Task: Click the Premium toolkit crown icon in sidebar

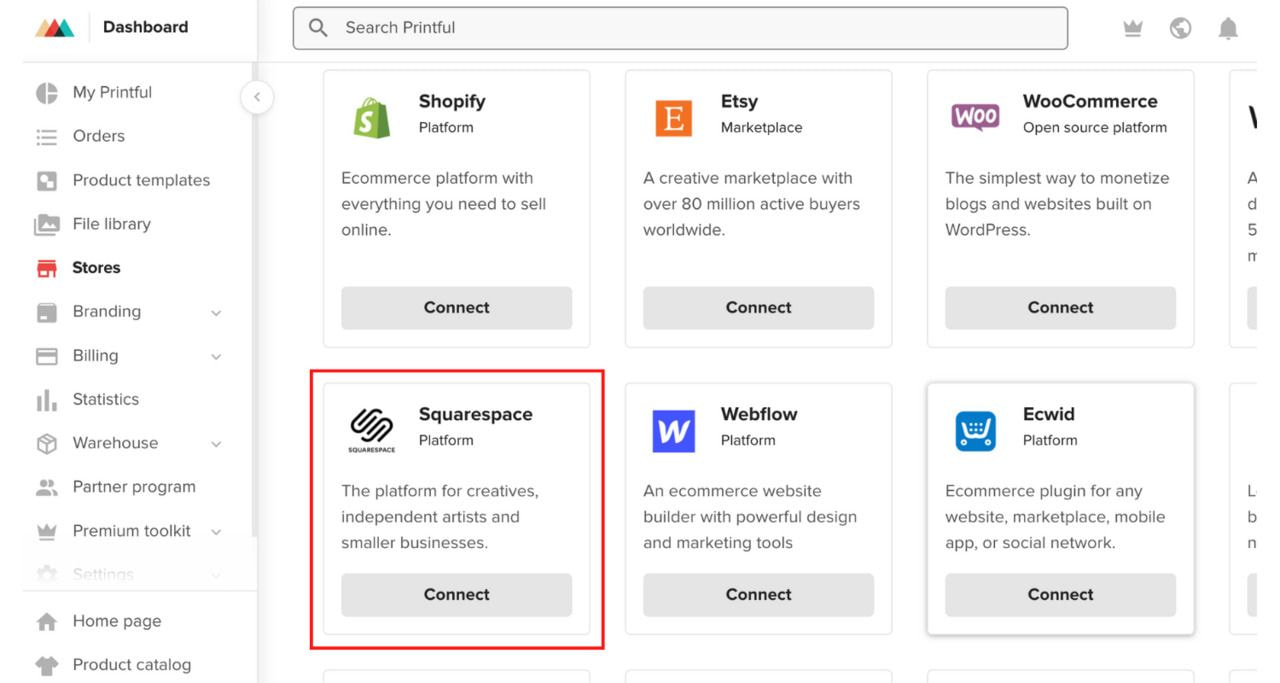Action: pyautogui.click(x=47, y=532)
